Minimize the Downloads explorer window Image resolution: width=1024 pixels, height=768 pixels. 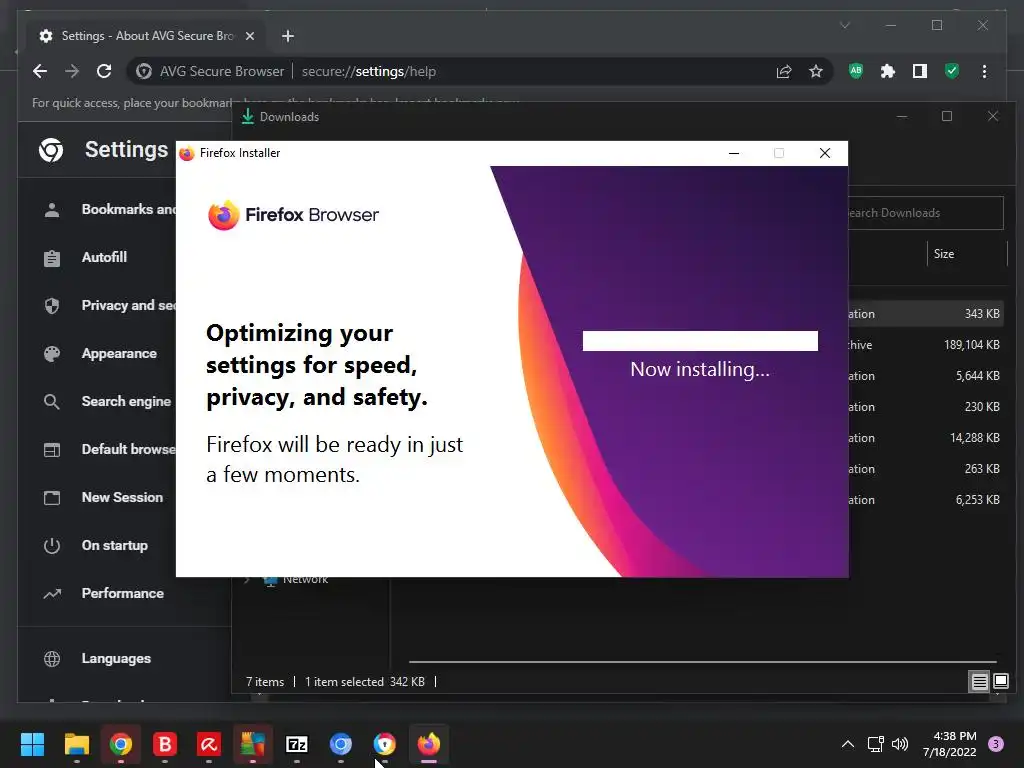[902, 116]
